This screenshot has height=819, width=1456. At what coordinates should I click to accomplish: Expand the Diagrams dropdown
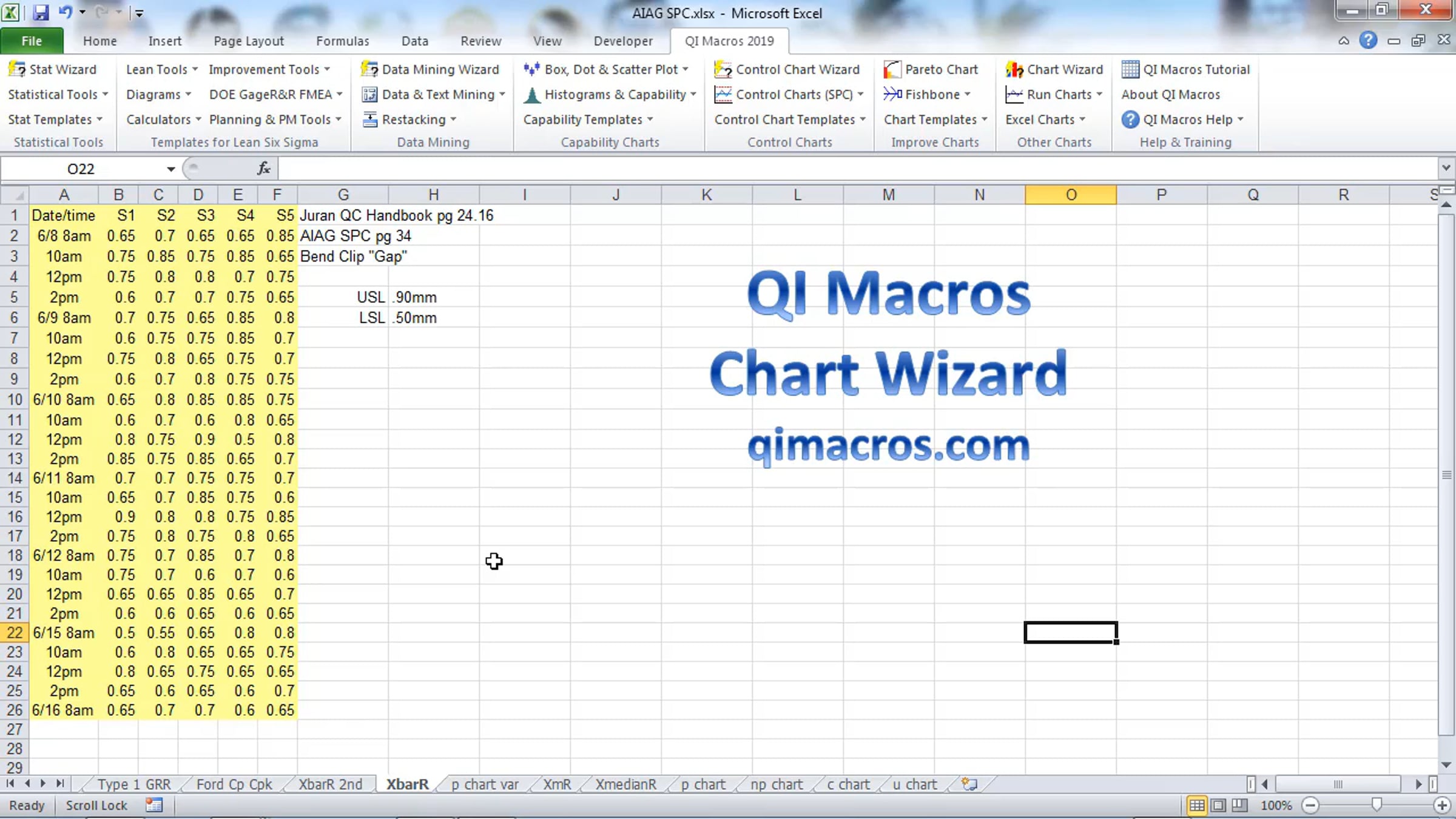click(158, 95)
